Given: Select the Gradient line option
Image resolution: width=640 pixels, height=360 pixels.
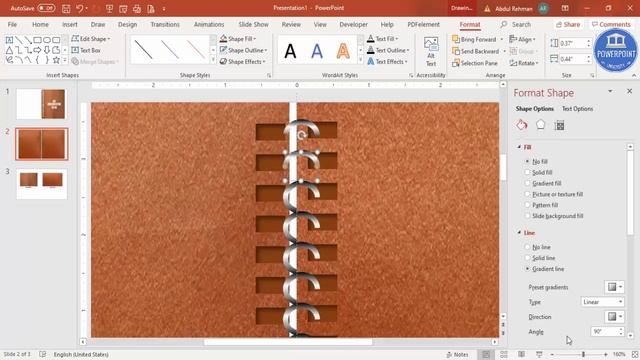Looking at the screenshot, I should click(545, 269).
